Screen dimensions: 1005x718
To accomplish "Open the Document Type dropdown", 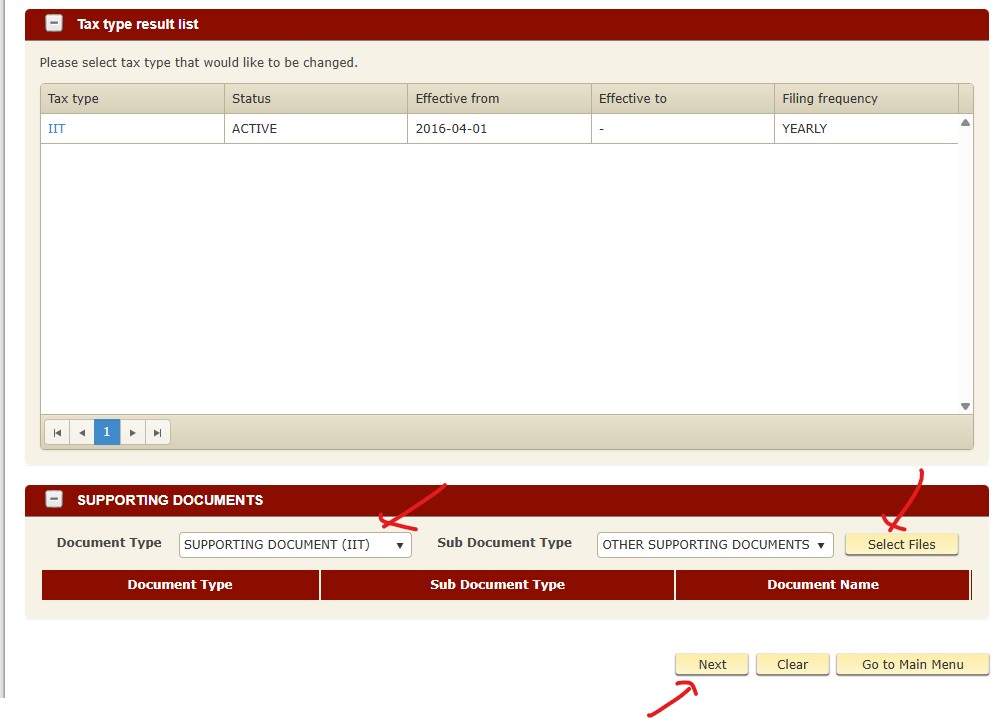I will coord(295,545).
